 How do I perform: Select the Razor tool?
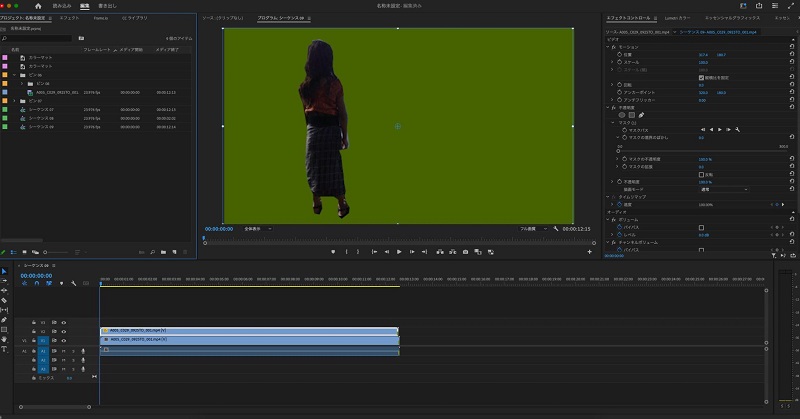tap(4, 300)
